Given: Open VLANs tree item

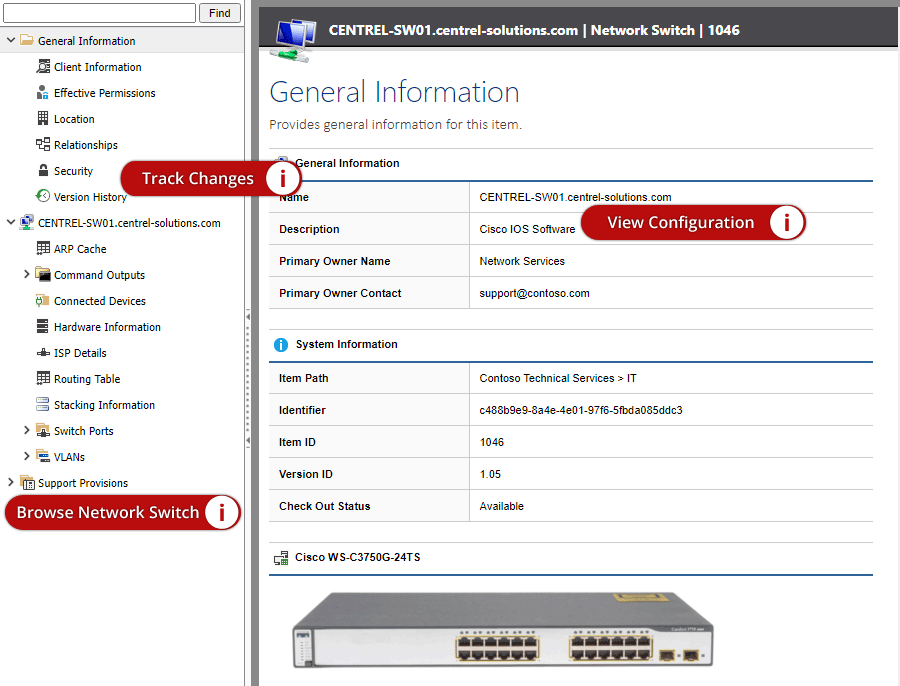Looking at the screenshot, I should coord(69,457).
